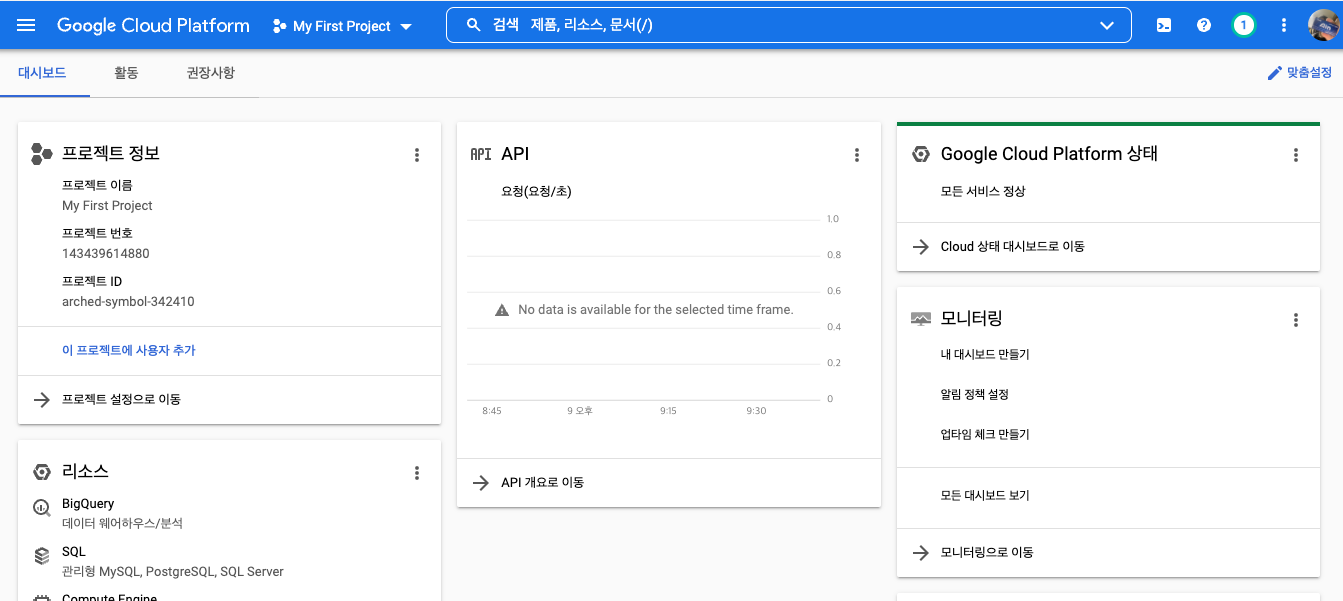Open notifications badge showing 1

[1244, 26]
